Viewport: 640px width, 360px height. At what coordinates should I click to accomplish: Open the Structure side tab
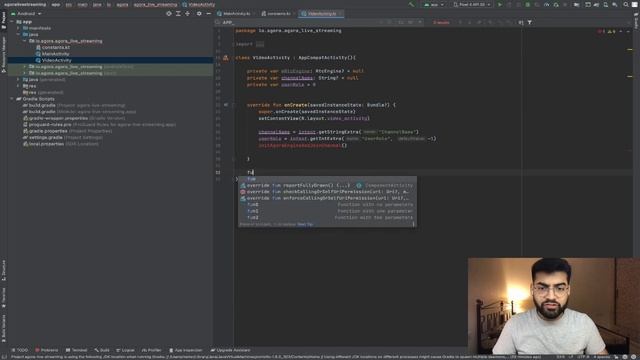pyautogui.click(x=4, y=270)
